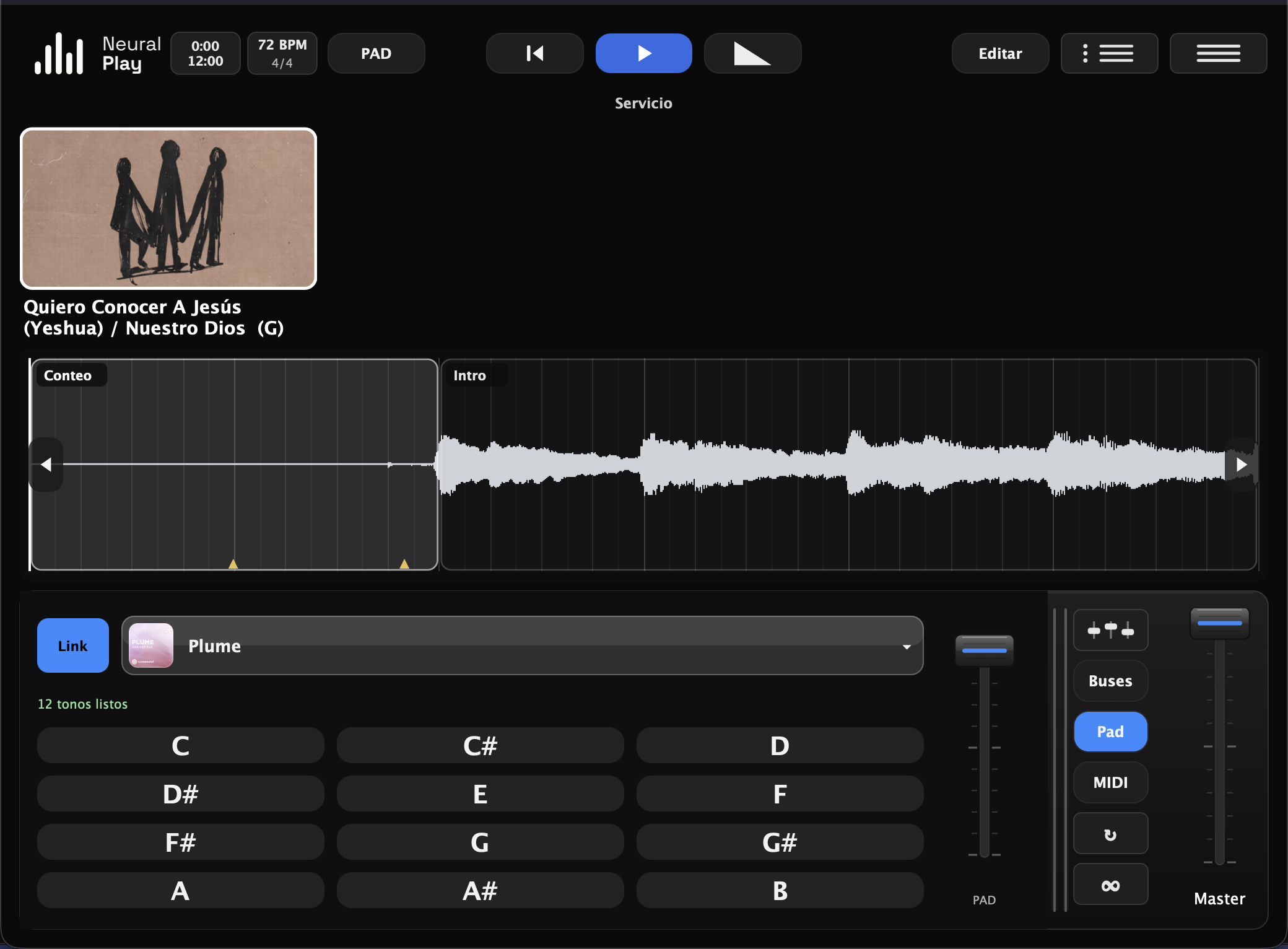Image resolution: width=1288 pixels, height=949 pixels.
Task: Select the E pad key
Action: (x=481, y=794)
